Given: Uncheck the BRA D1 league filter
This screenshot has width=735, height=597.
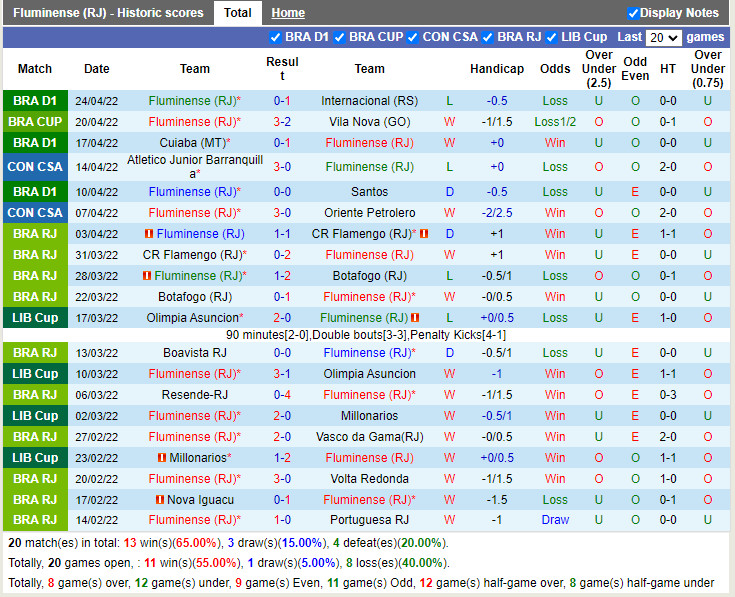Looking at the screenshot, I should tap(276, 37).
